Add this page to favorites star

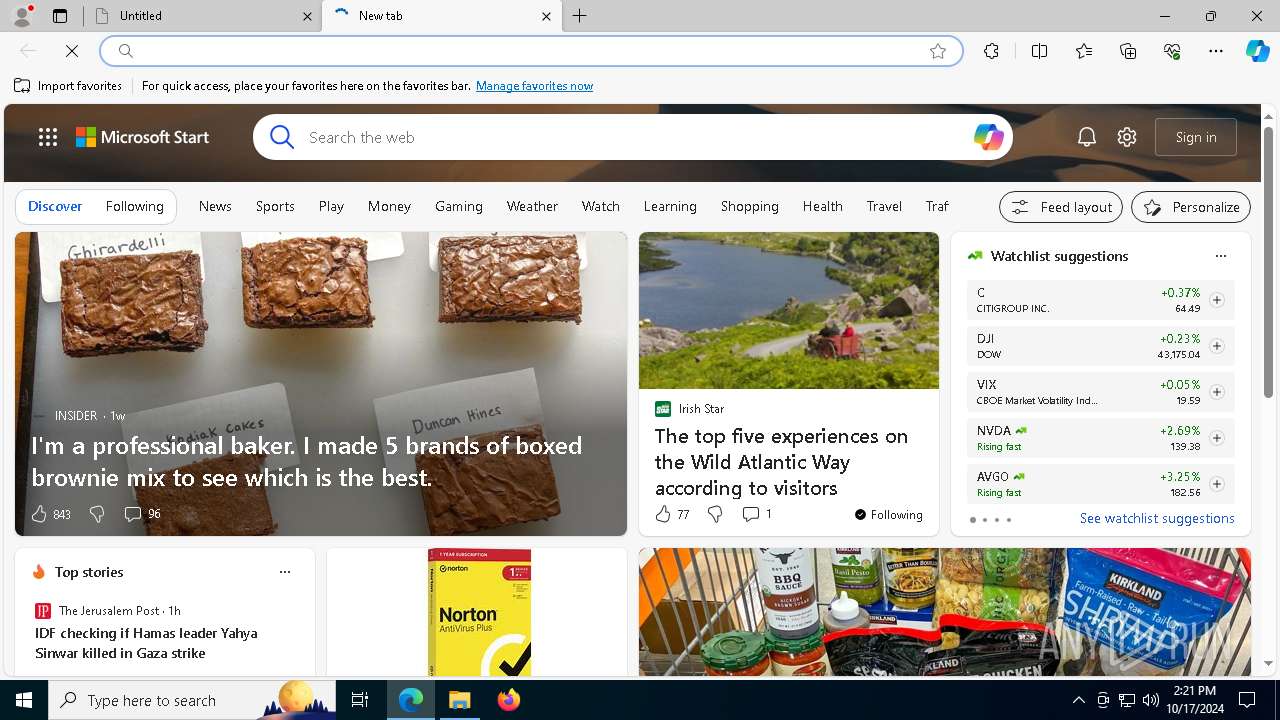(938, 51)
